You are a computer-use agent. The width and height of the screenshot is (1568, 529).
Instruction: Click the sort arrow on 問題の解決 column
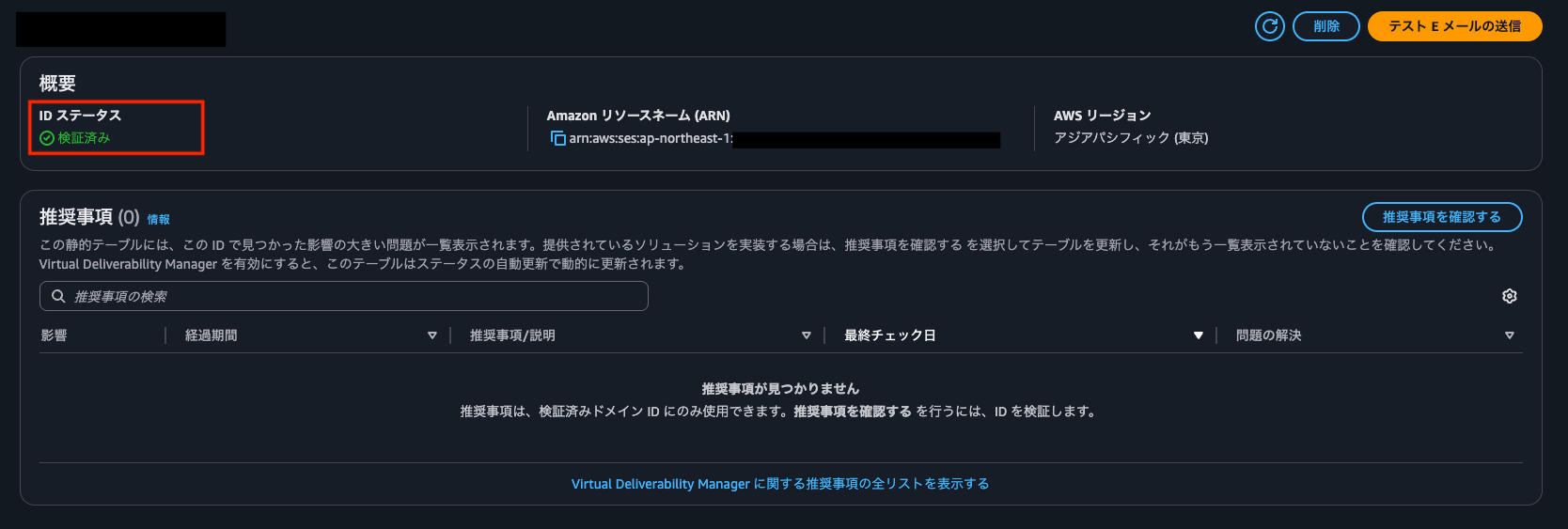tap(1509, 335)
